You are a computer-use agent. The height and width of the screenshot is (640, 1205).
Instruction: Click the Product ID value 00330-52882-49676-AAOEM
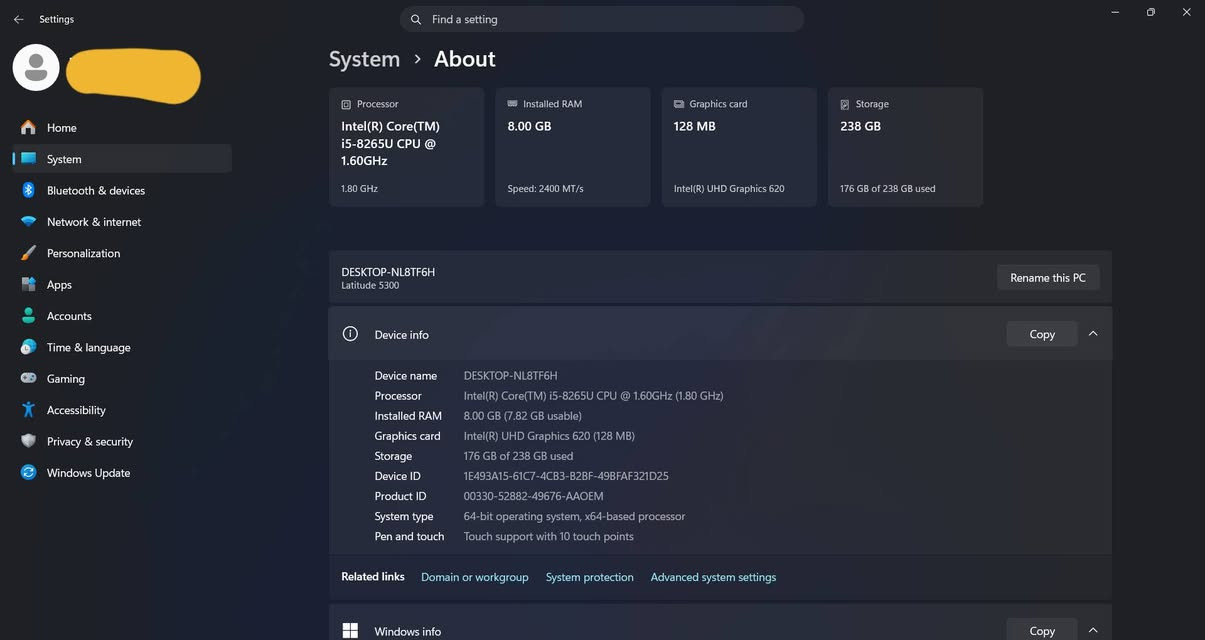[533, 496]
